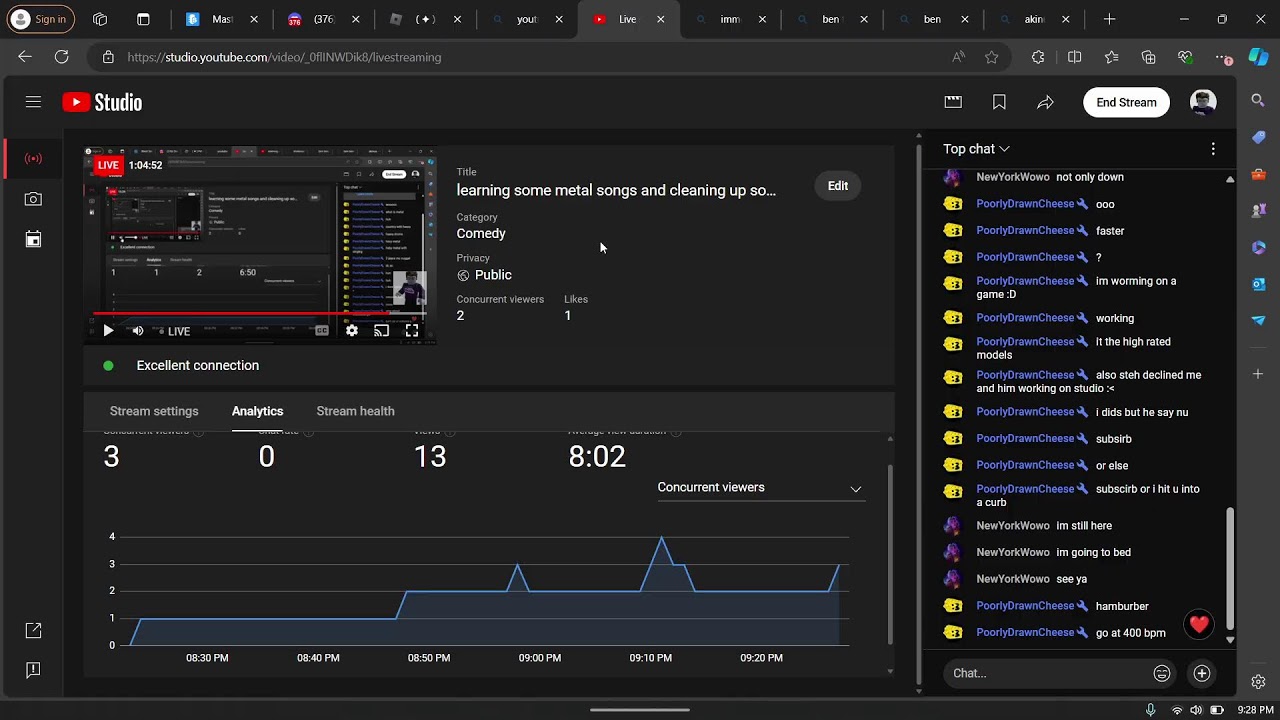The width and height of the screenshot is (1280, 720).
Task: Click the Edge sidebar search icon
Action: tap(1259, 100)
